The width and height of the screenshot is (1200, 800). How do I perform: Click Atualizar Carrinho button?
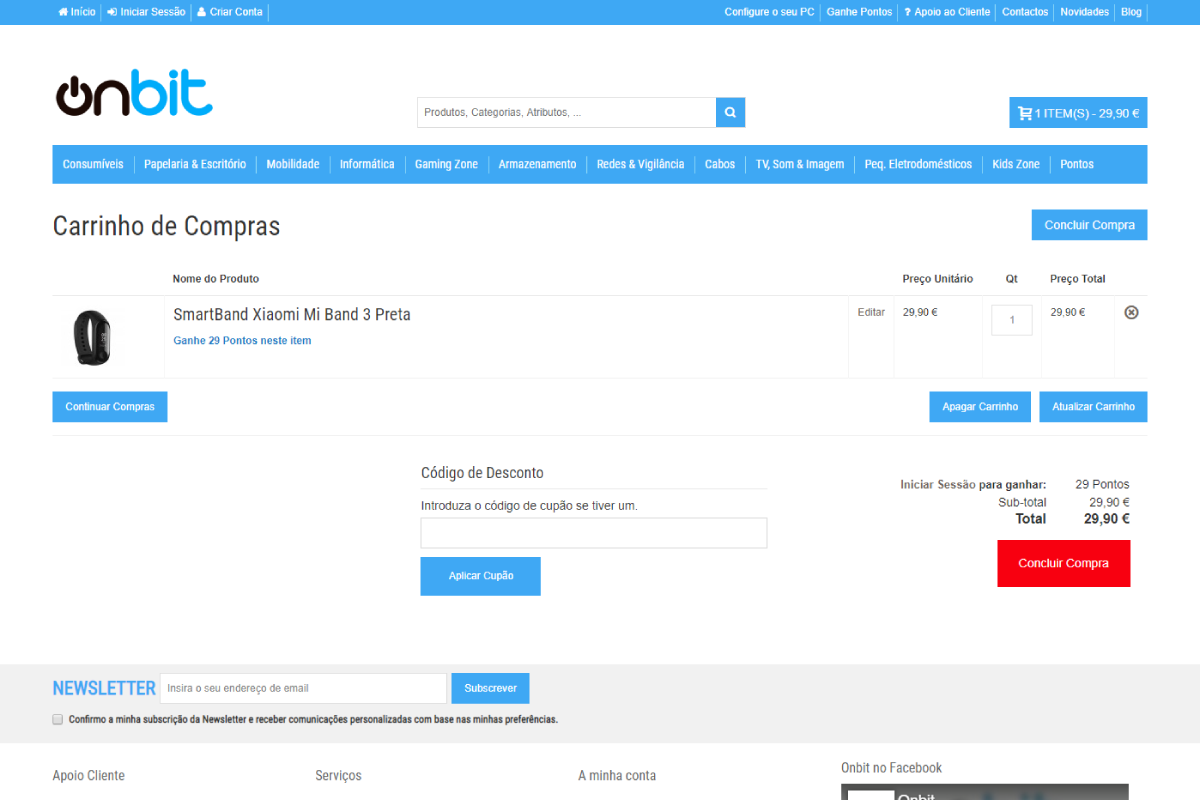[x=1093, y=407]
